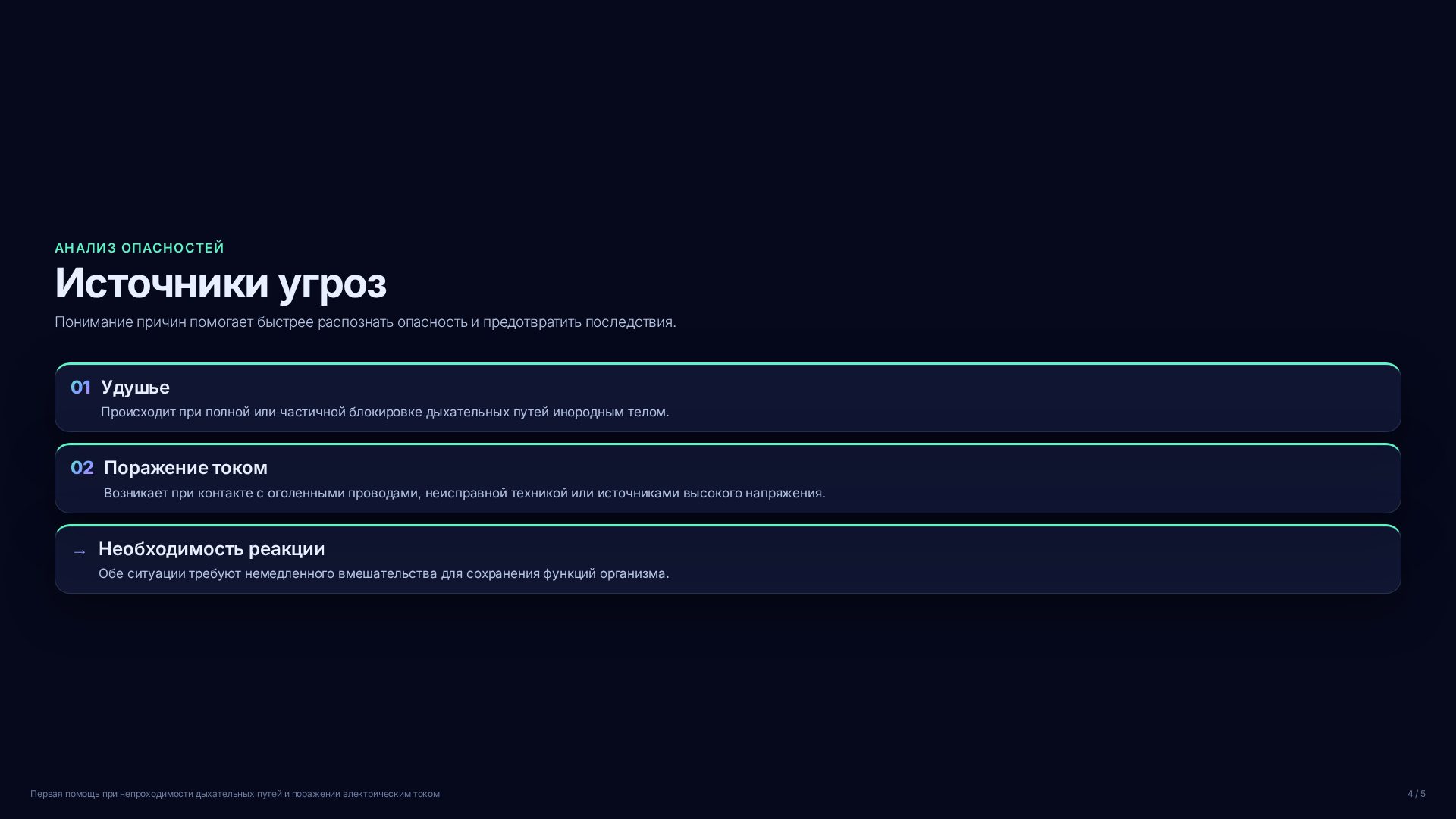1456x819 pixels.
Task: Click the 'АНАЛИЗ ОПАСНОСТЕЙ' section label
Action: pos(140,248)
